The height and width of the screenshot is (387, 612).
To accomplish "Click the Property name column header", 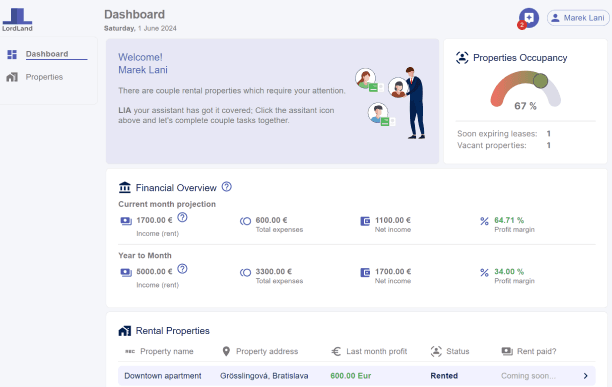I will (x=167, y=351).
